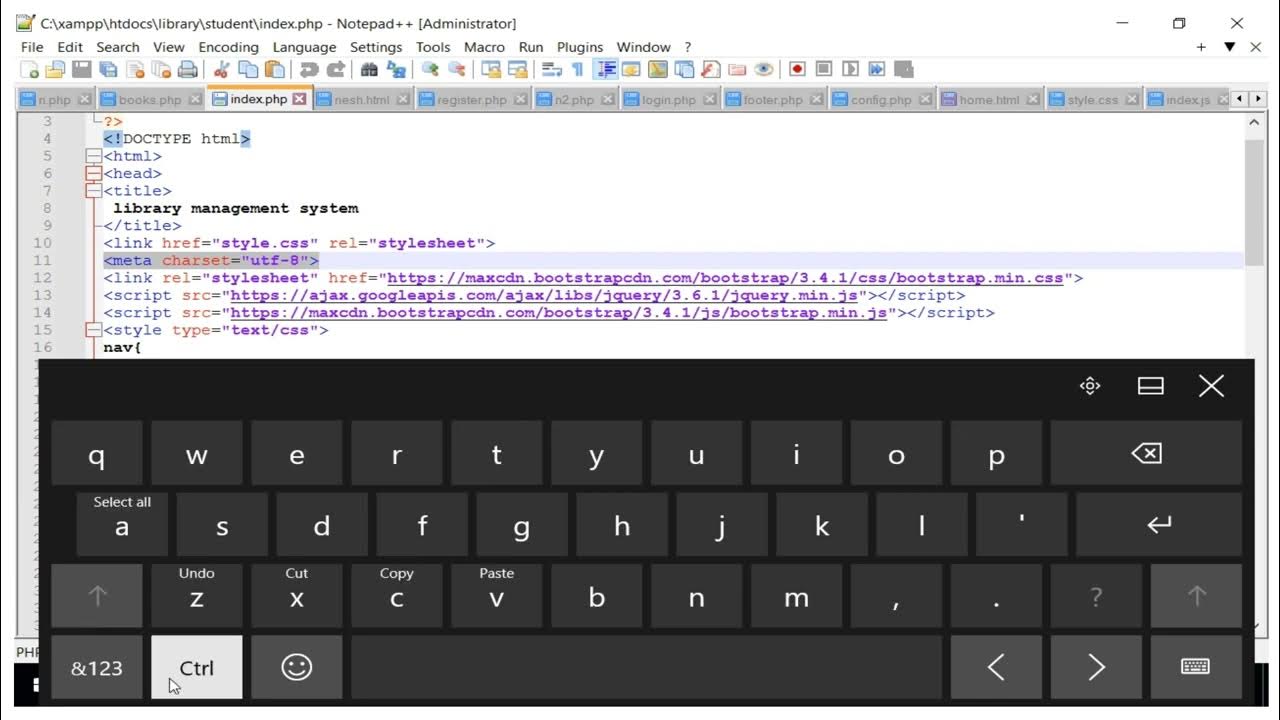This screenshot has height=720, width=1280.
Task: Collapse the title tag fold on line 7
Action: (x=93, y=191)
